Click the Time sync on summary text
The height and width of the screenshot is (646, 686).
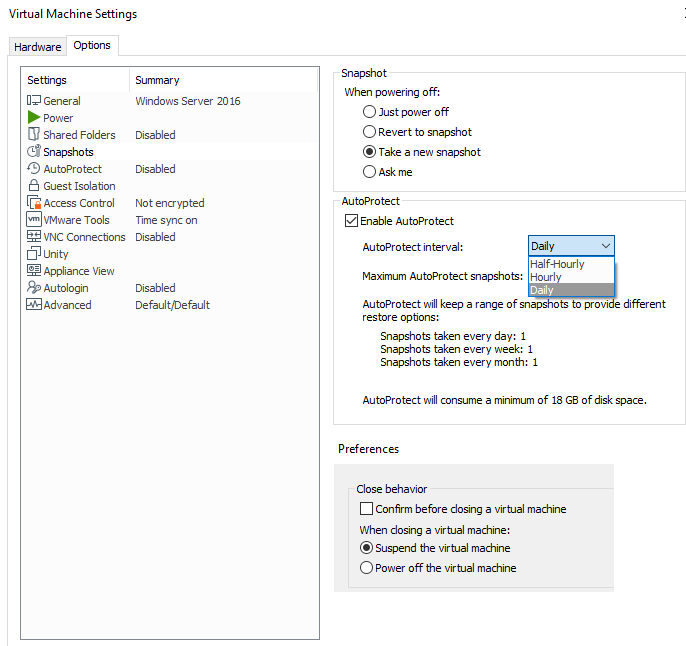166,220
